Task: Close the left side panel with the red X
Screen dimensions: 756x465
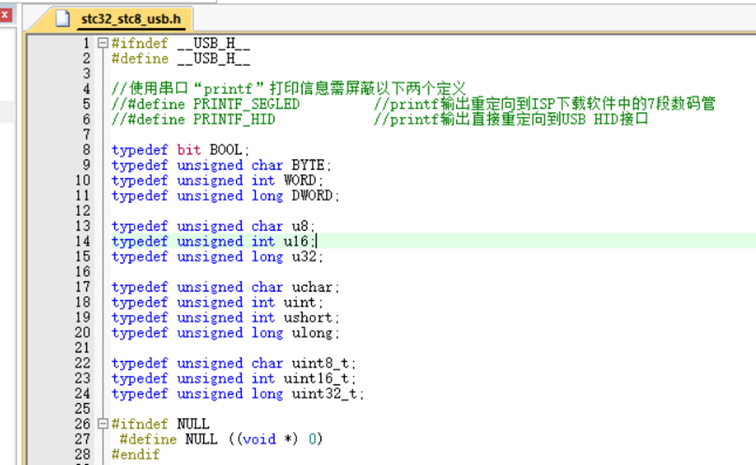Action: 5,14
